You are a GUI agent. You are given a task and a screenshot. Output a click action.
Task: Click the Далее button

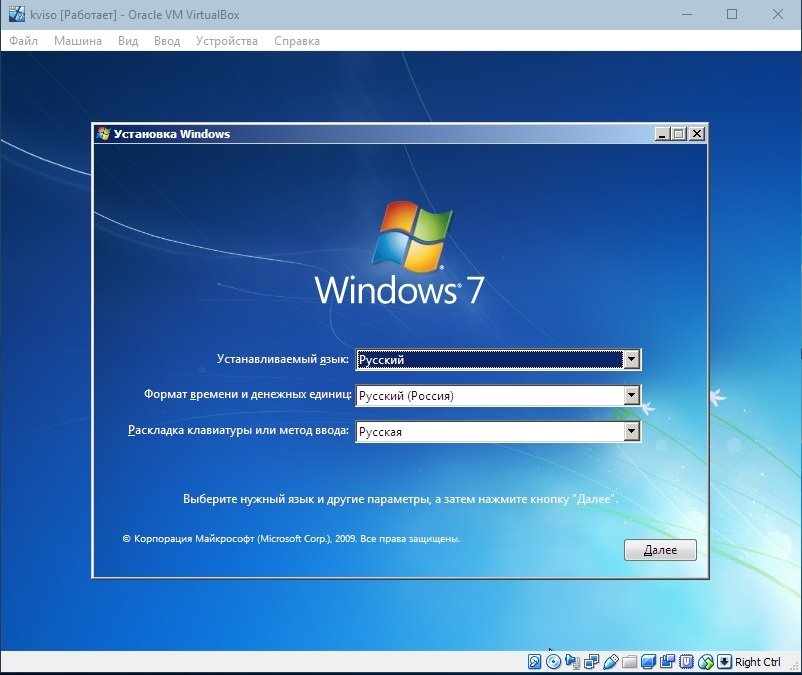click(x=660, y=550)
